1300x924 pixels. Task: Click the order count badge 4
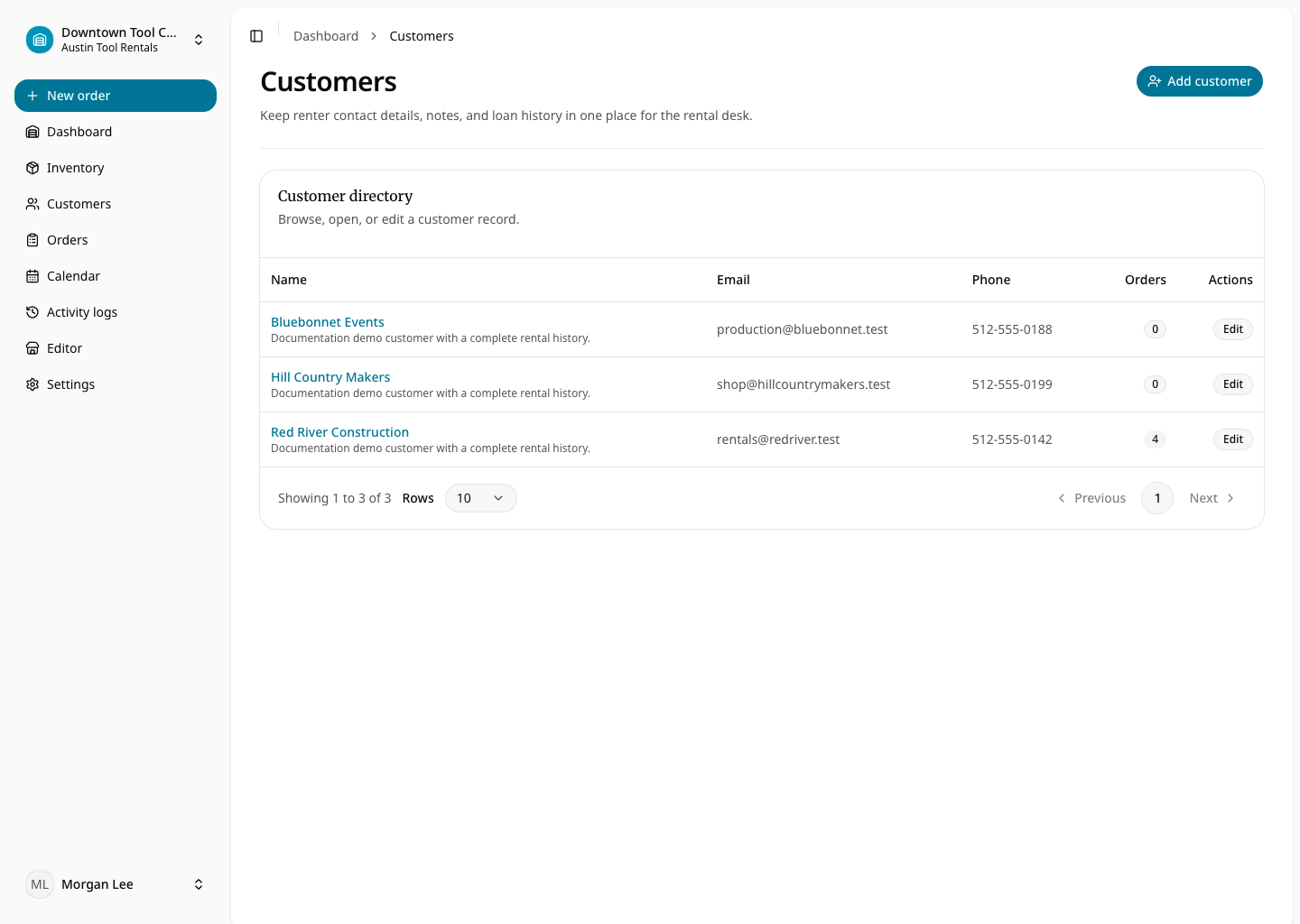pyautogui.click(x=1155, y=439)
